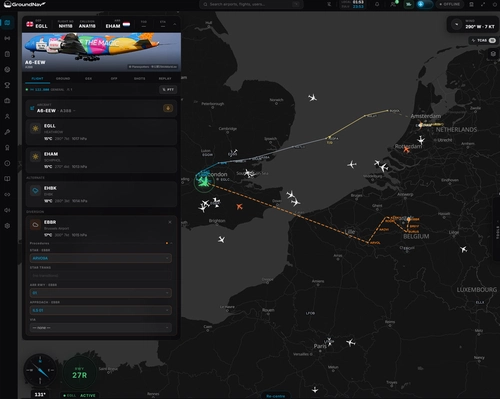Click the EHBK alternate tag icon

(35, 191)
